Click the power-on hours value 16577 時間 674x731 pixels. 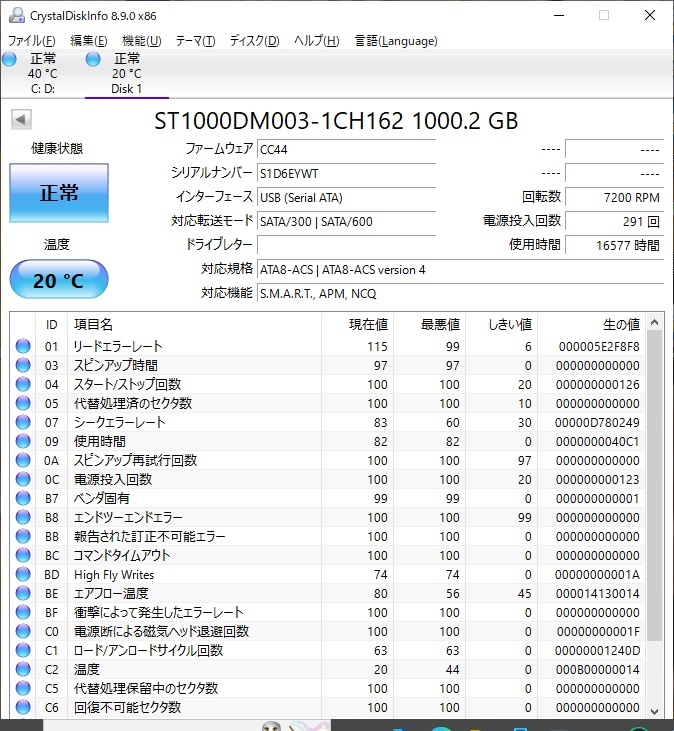[614, 245]
